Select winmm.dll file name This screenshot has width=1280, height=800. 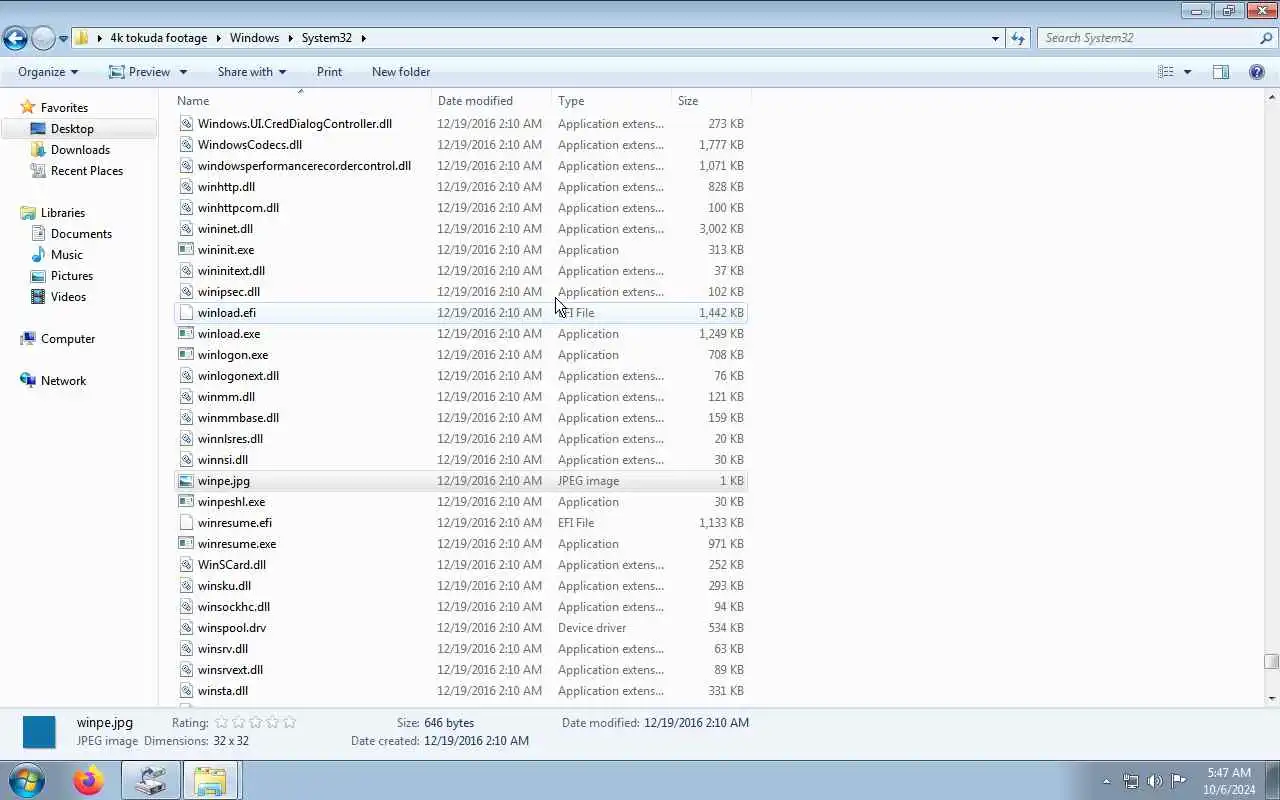[226, 397]
